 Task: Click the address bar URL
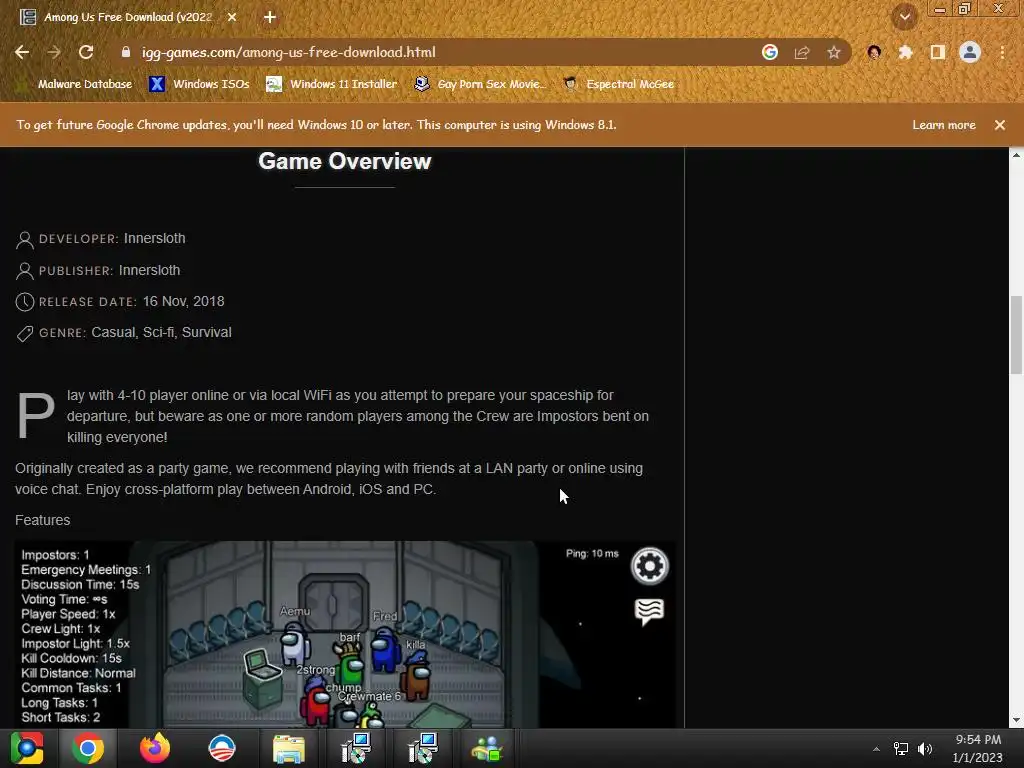[x=289, y=52]
